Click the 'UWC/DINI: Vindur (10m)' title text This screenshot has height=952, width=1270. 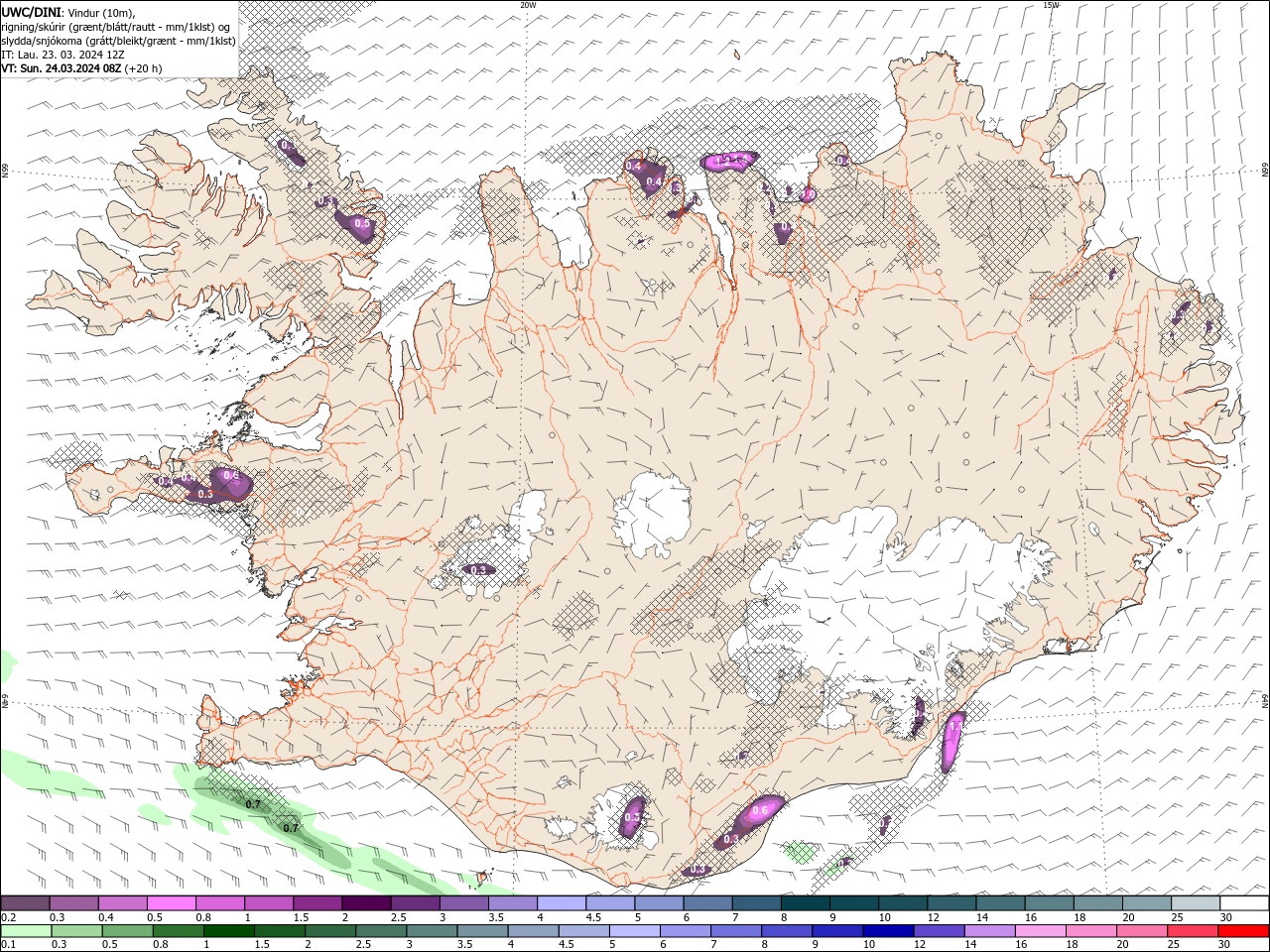point(68,12)
